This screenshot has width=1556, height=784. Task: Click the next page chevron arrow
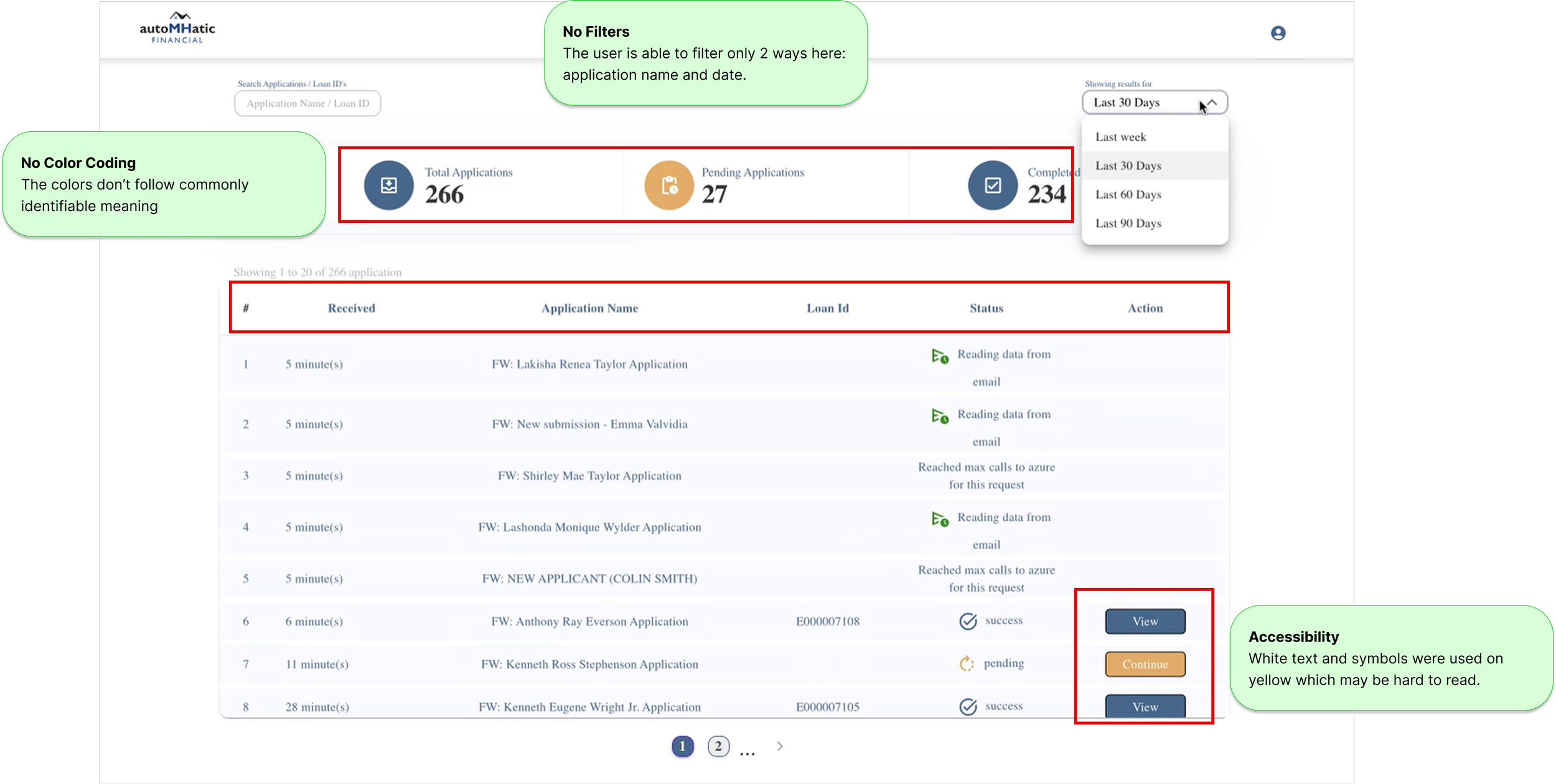pyautogui.click(x=780, y=746)
